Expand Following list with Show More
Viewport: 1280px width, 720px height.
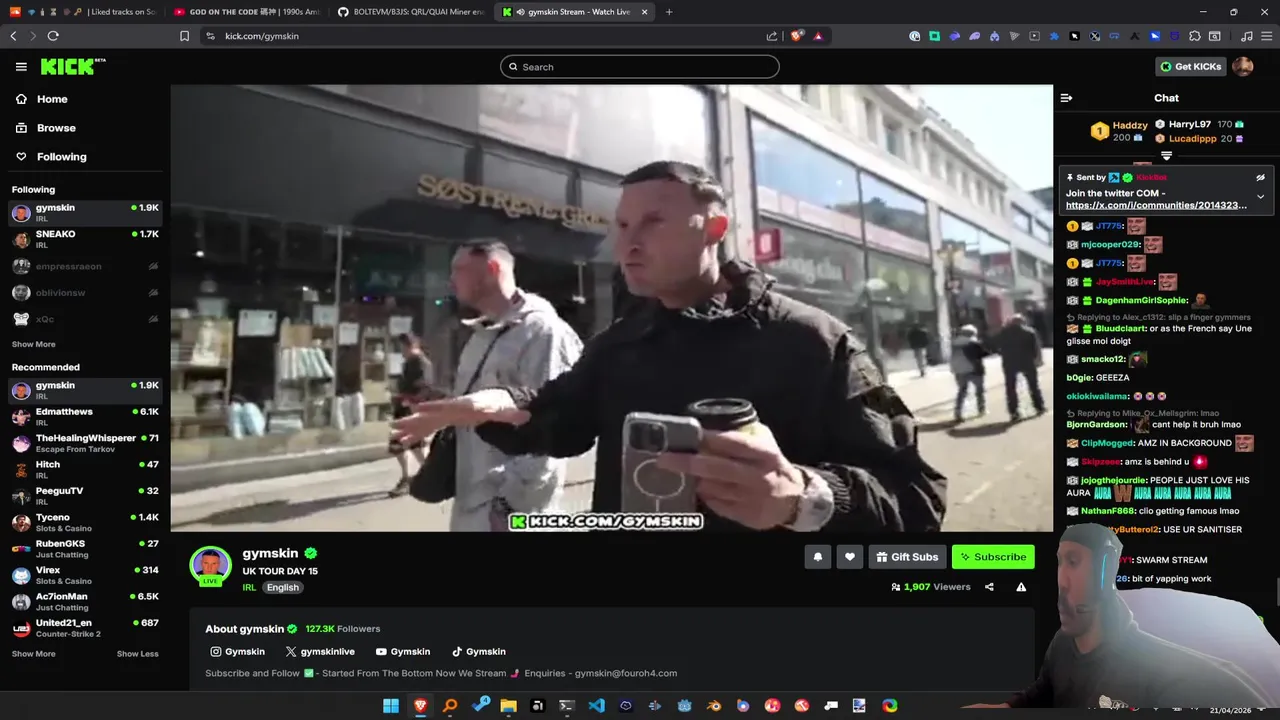click(x=34, y=344)
